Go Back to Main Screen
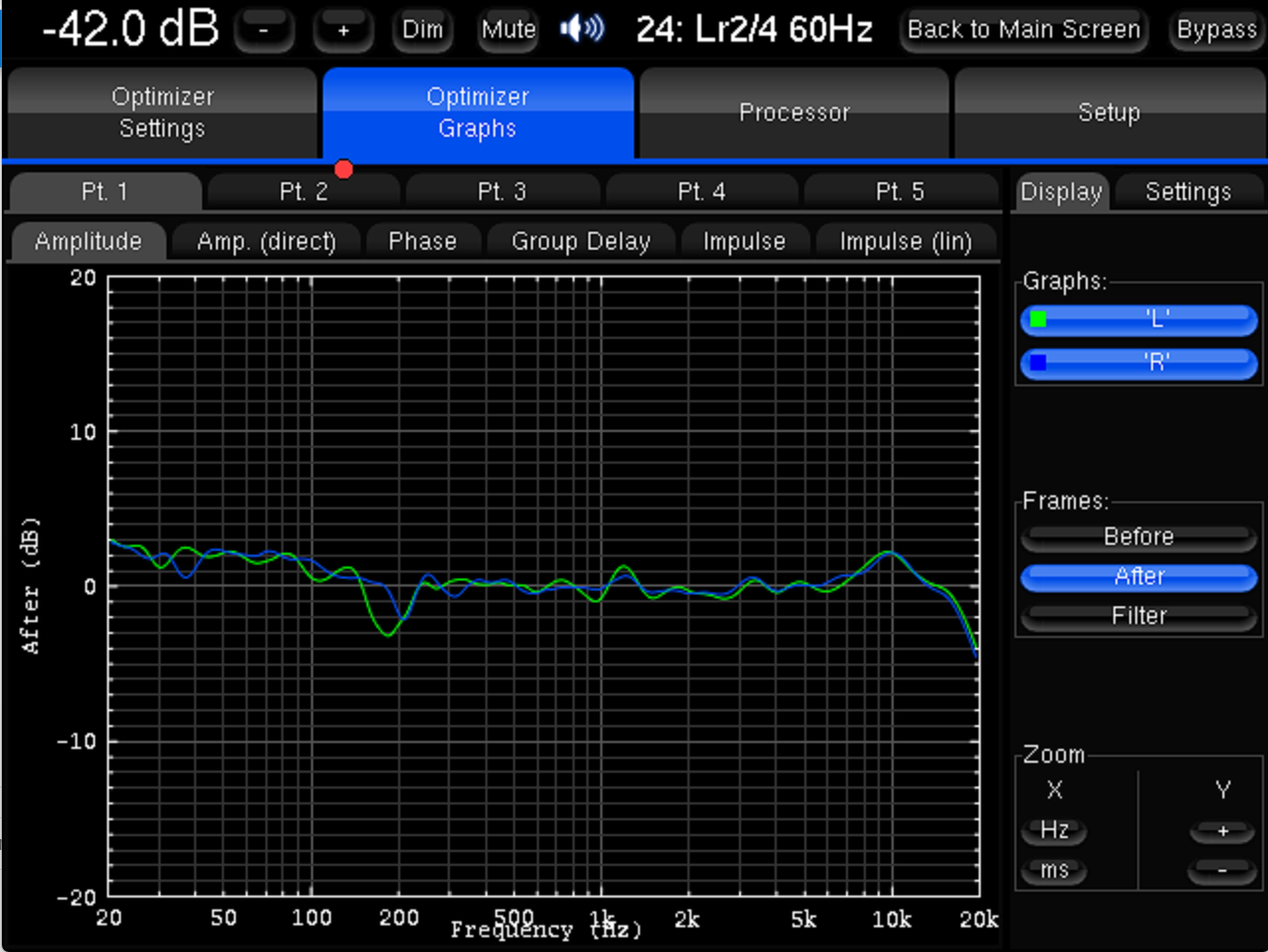This screenshot has width=1268, height=952. 1024,30
